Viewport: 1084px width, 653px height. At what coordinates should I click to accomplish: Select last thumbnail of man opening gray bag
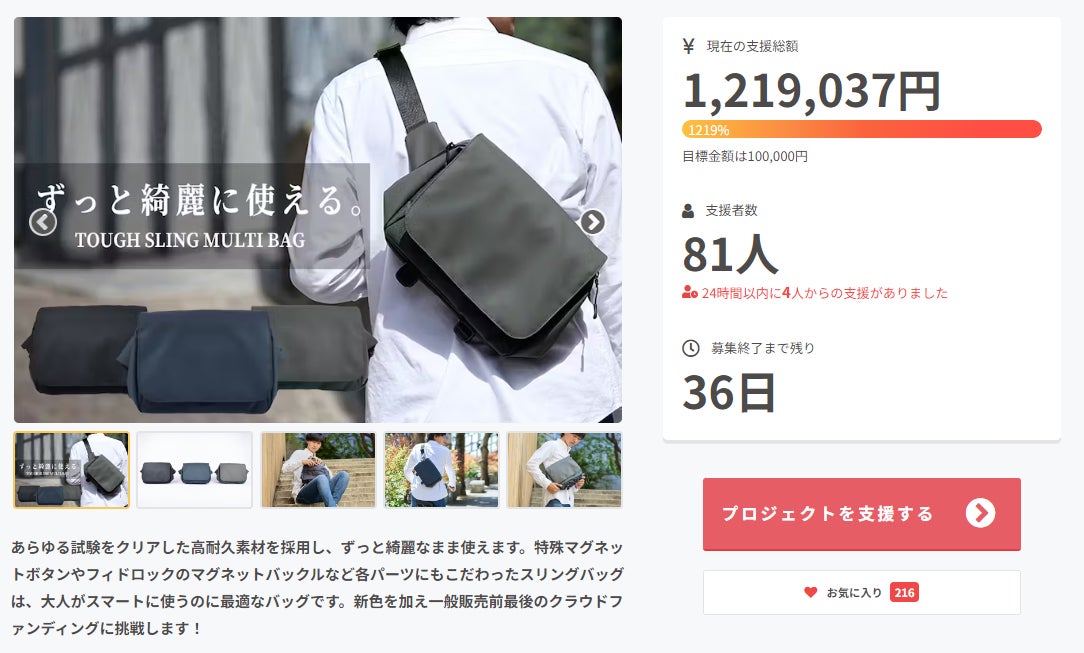click(564, 470)
